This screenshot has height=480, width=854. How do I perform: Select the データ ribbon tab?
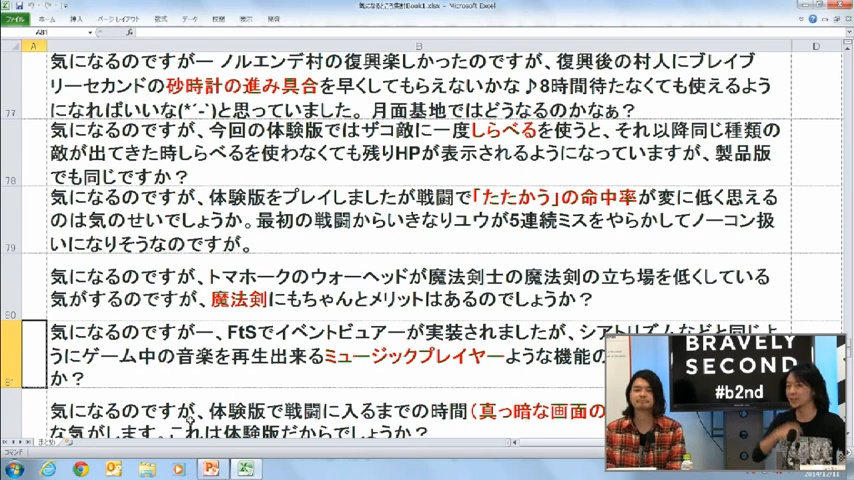point(190,19)
